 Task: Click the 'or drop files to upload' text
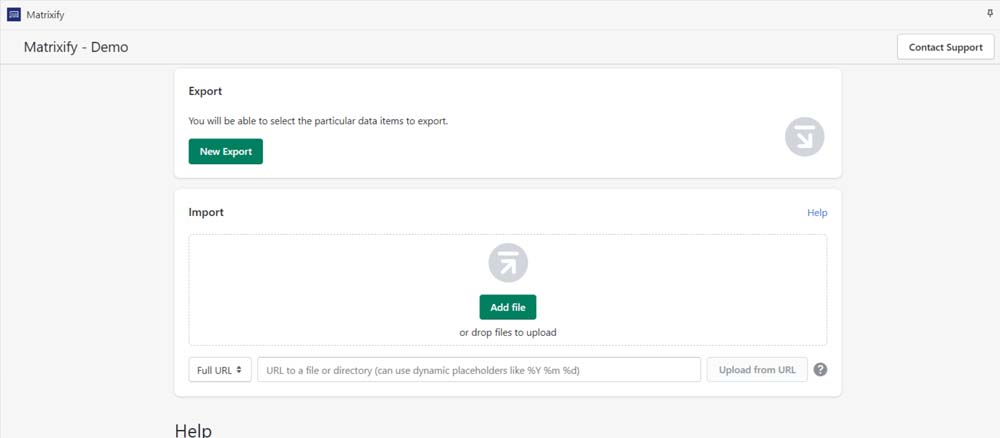click(x=508, y=332)
